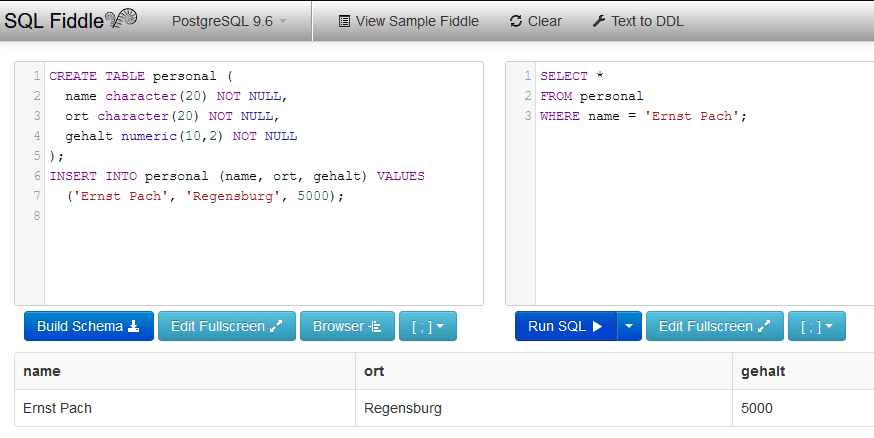This screenshot has width=874, height=438.
Task: Click the Run SQL button
Action: 566,326
